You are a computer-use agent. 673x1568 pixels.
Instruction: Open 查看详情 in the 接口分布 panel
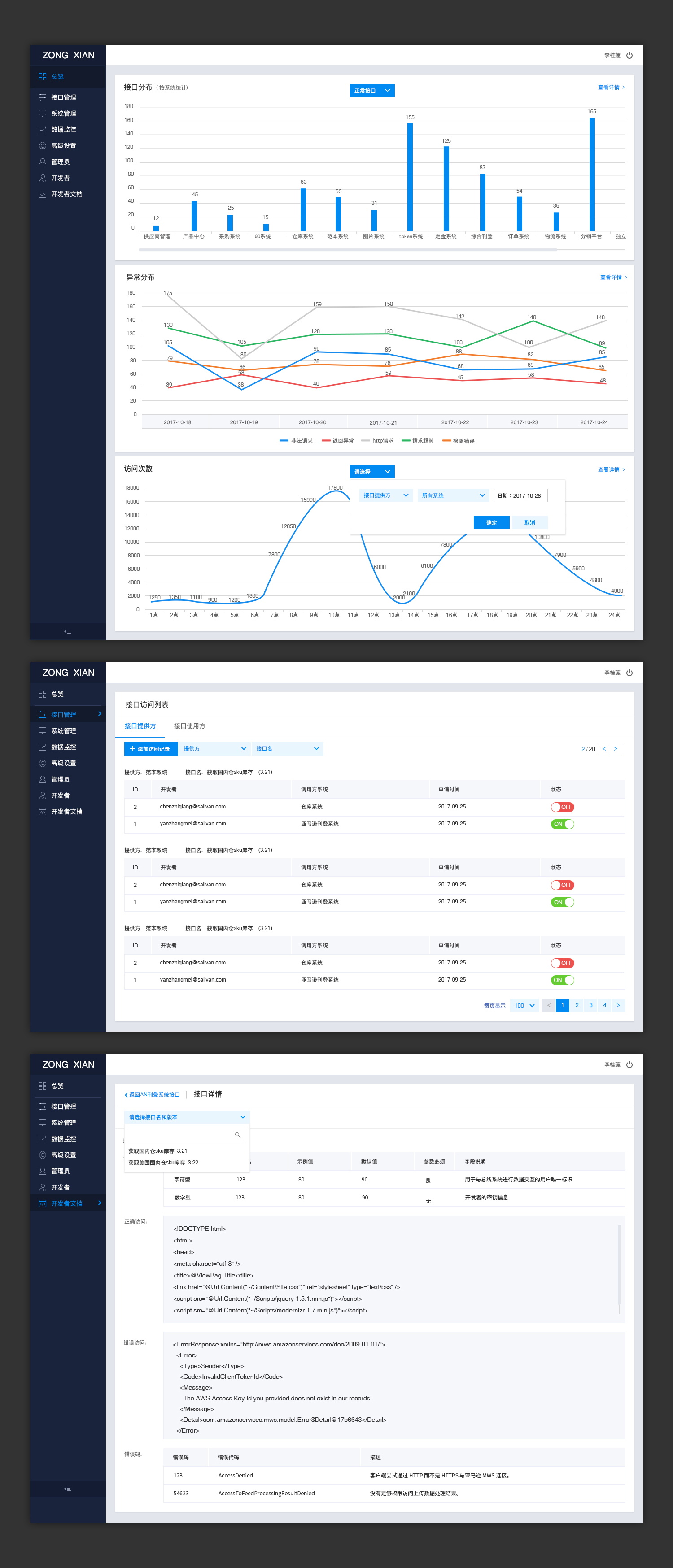click(611, 87)
